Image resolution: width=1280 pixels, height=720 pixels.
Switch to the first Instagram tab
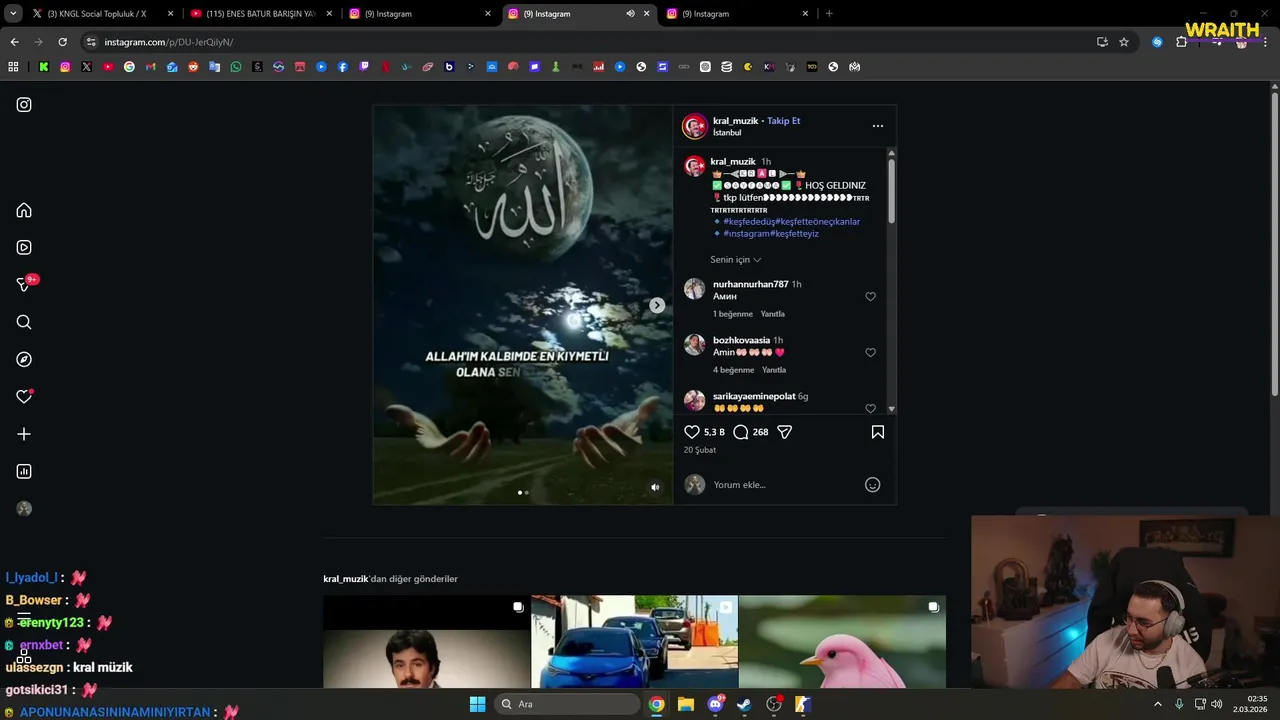coord(419,14)
